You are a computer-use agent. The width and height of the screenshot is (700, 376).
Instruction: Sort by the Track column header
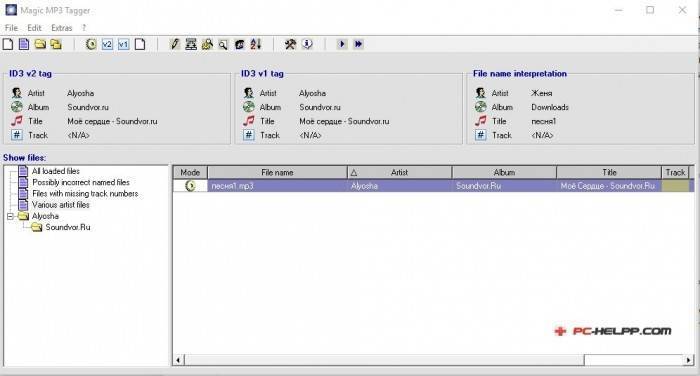point(675,172)
